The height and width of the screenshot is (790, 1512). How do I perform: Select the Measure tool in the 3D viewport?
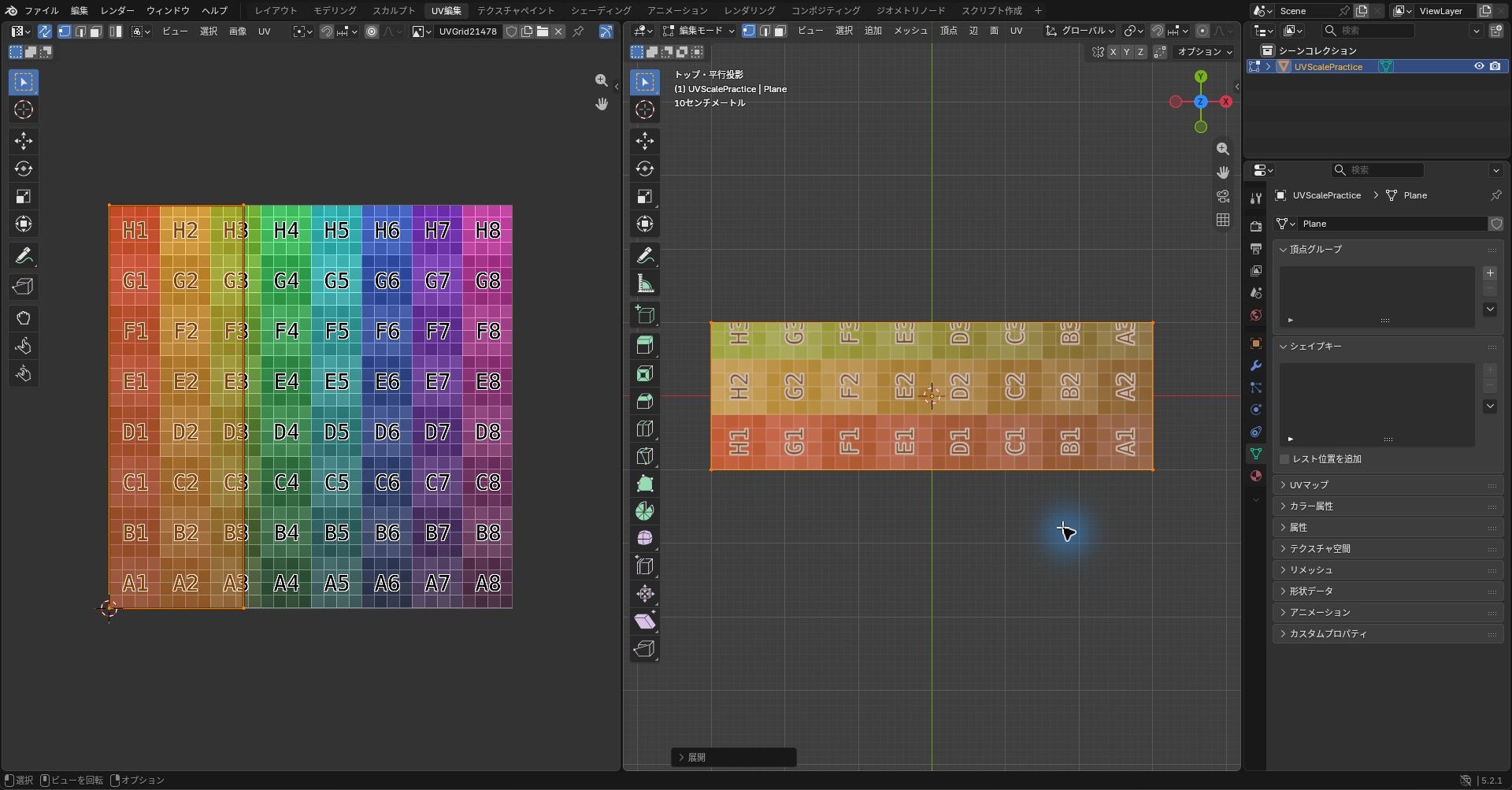pos(645,284)
